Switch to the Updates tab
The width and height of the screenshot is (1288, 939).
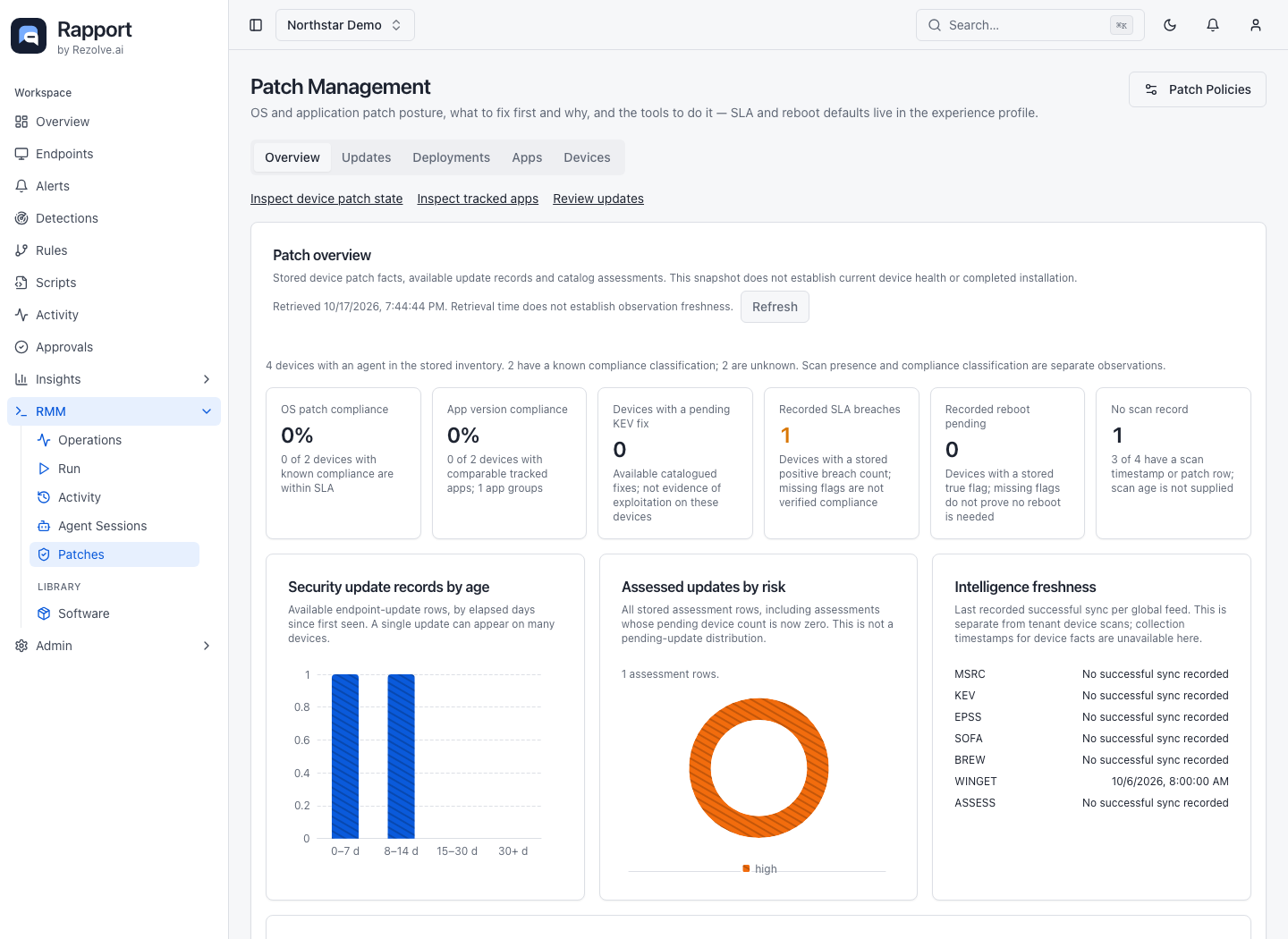[x=366, y=157]
